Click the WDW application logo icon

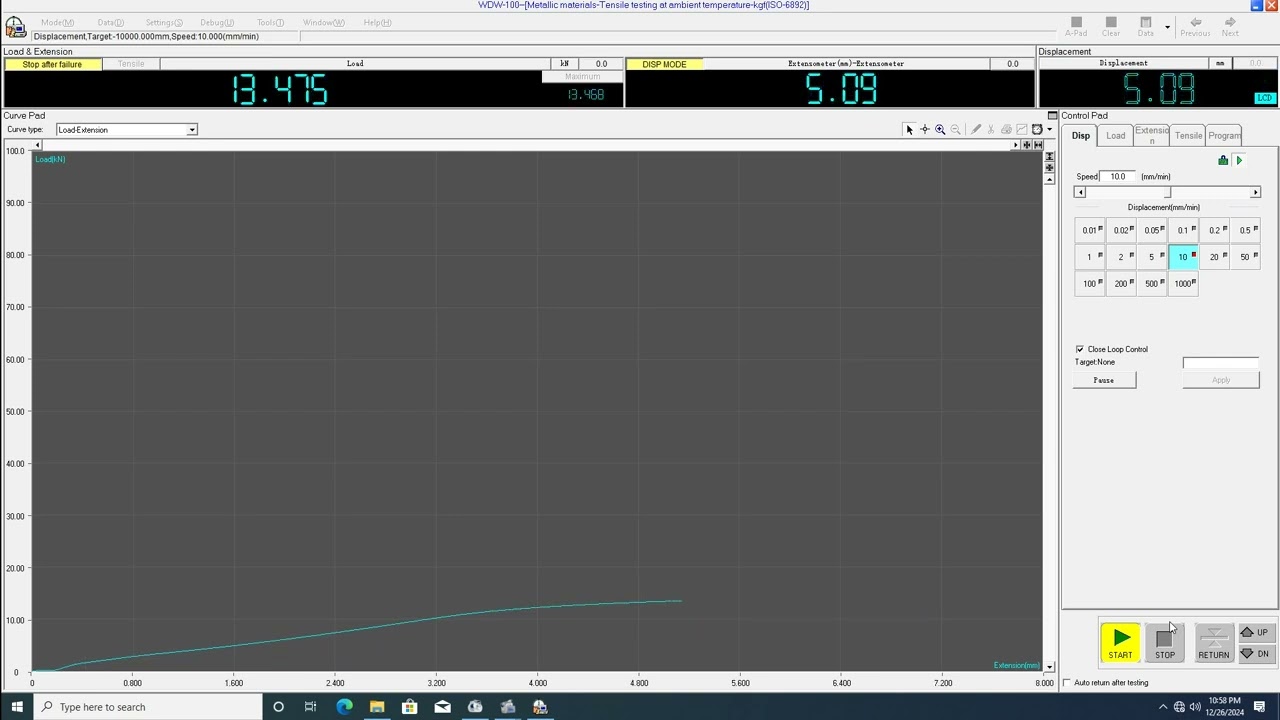[15, 27]
